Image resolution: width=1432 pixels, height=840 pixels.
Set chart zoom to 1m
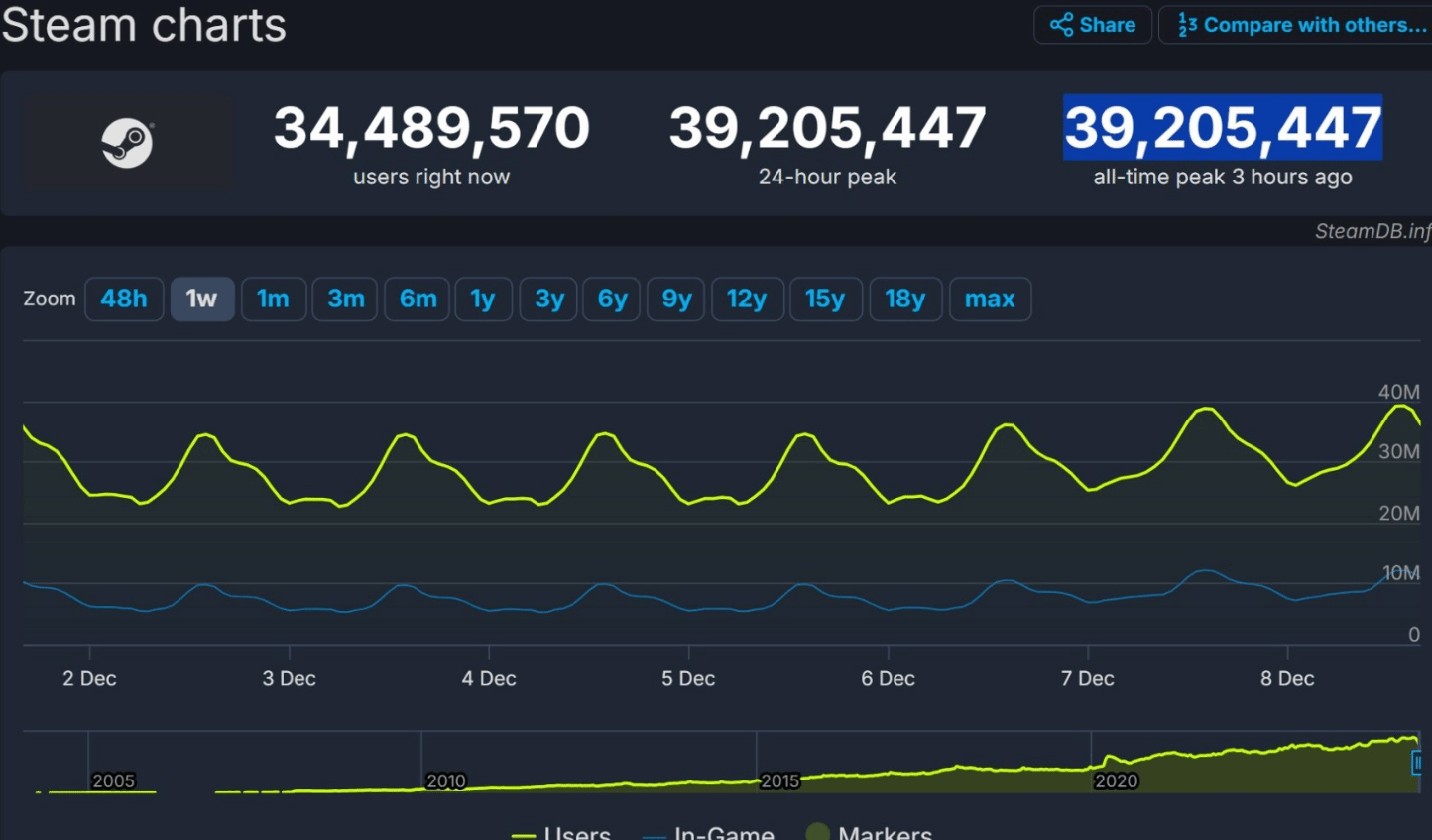pyautogui.click(x=273, y=299)
